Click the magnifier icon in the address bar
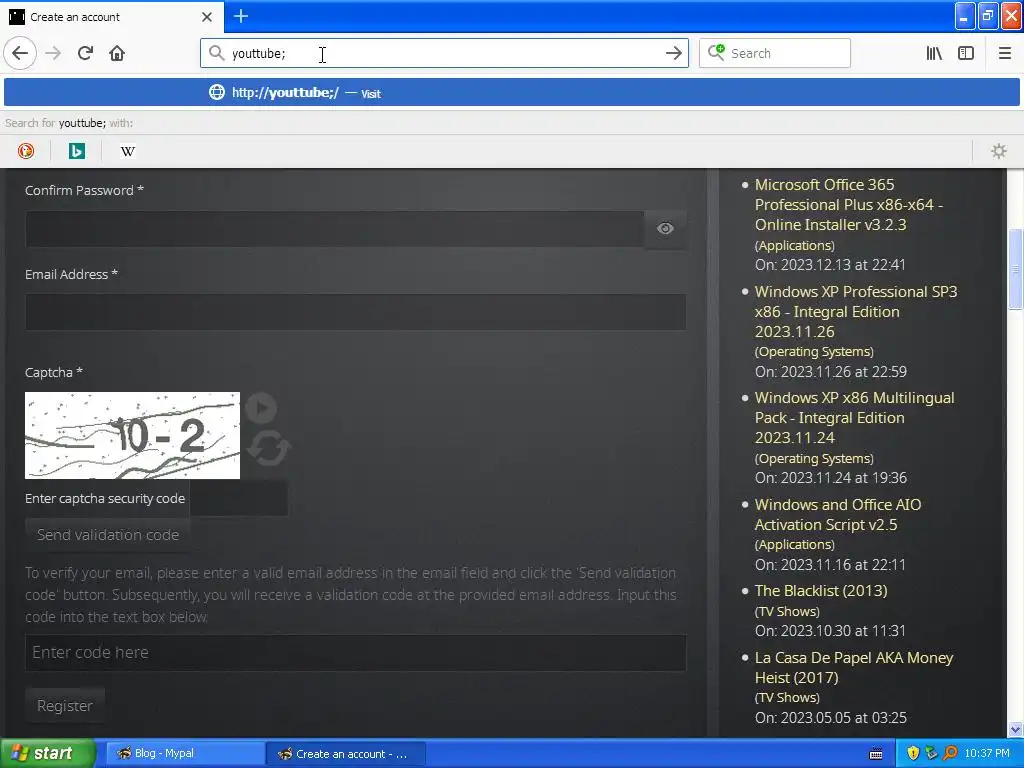Screen dimensions: 1024x768 point(216,53)
